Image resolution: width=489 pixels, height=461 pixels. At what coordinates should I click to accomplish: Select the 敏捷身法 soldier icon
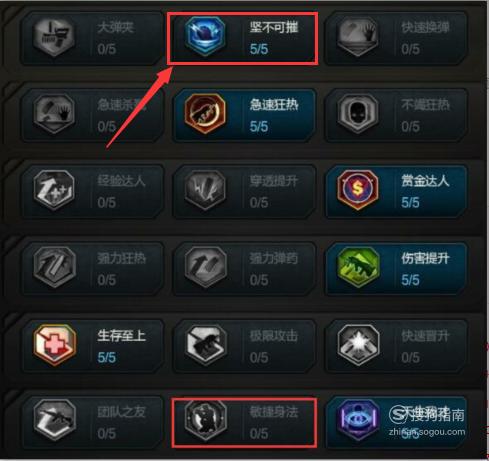(x=205, y=419)
